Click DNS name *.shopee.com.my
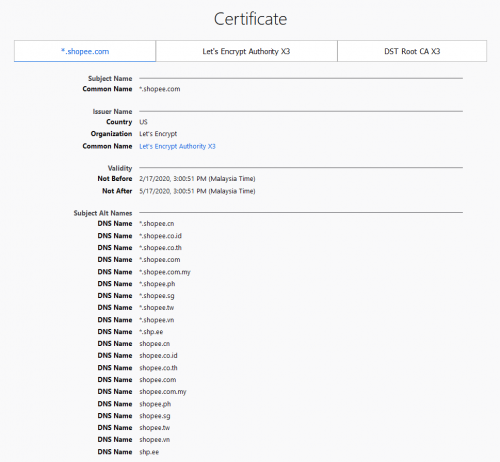Image resolution: width=500 pixels, height=462 pixels. 165,272
